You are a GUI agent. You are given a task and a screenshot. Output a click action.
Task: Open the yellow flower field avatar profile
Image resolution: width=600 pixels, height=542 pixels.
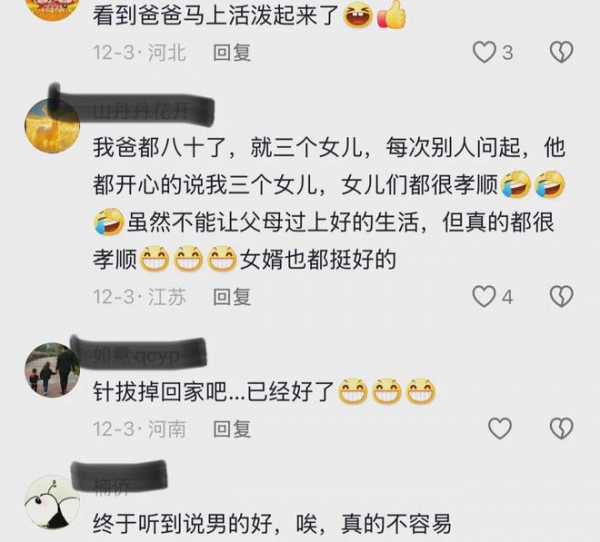52,126
